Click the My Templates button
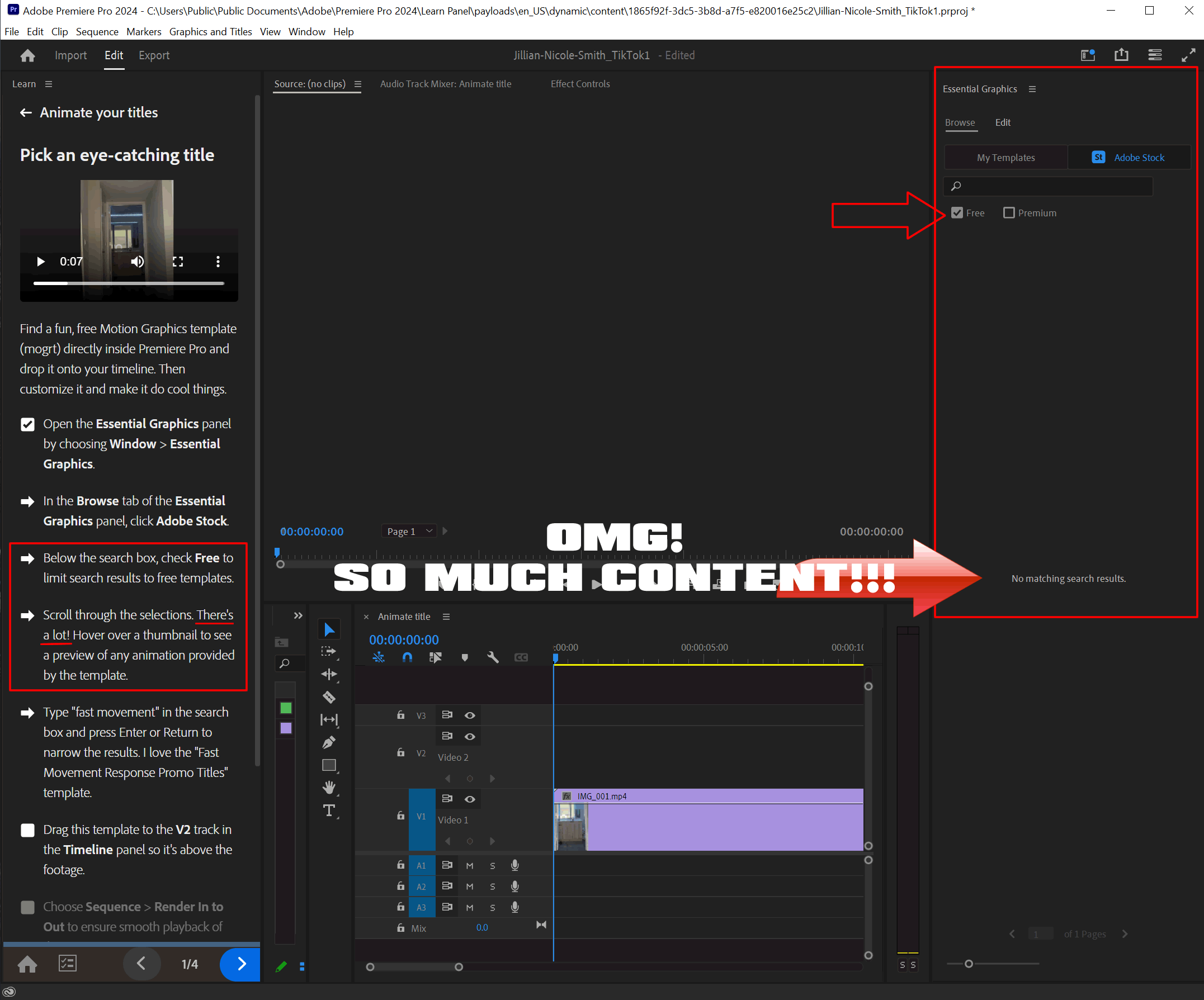This screenshot has width=1204, height=1000. pos(1005,157)
